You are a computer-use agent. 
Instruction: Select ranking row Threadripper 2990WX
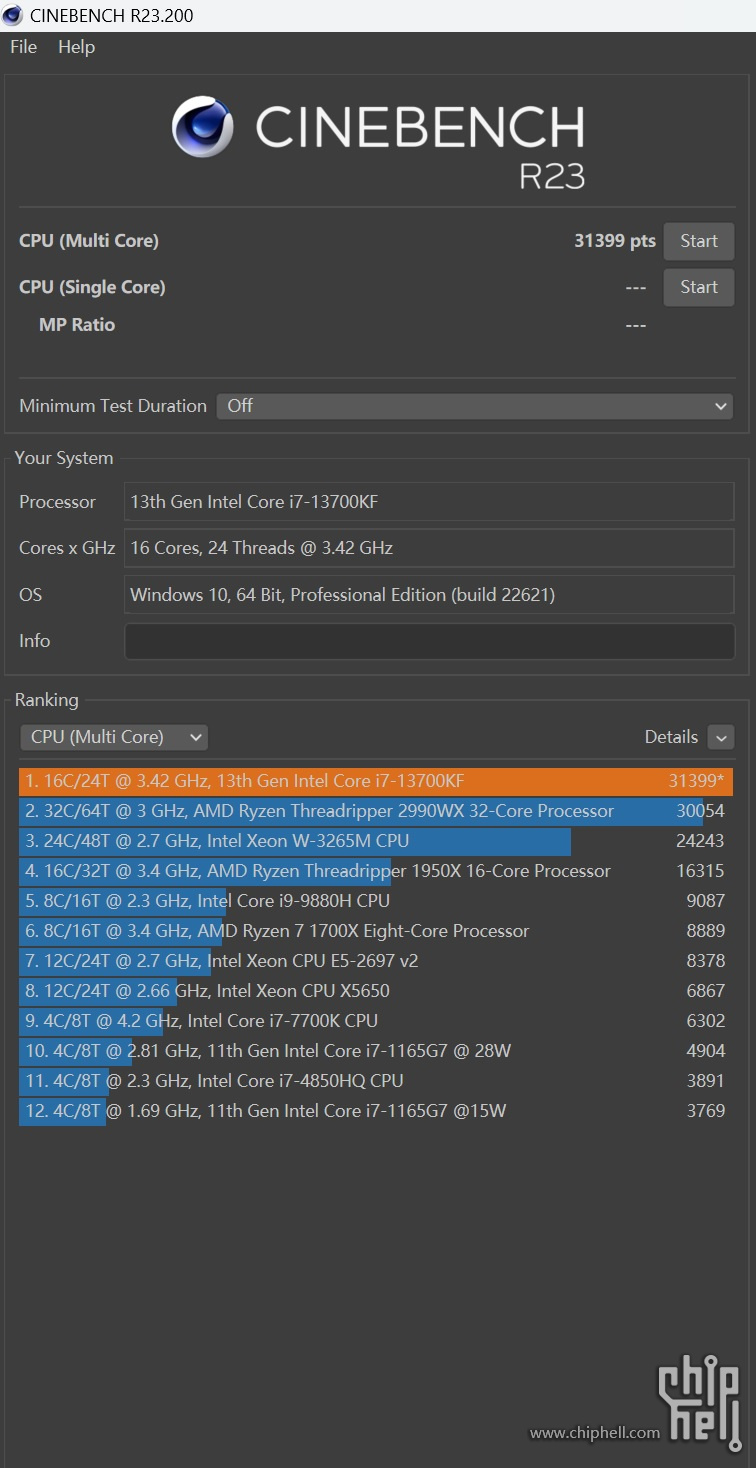376,811
